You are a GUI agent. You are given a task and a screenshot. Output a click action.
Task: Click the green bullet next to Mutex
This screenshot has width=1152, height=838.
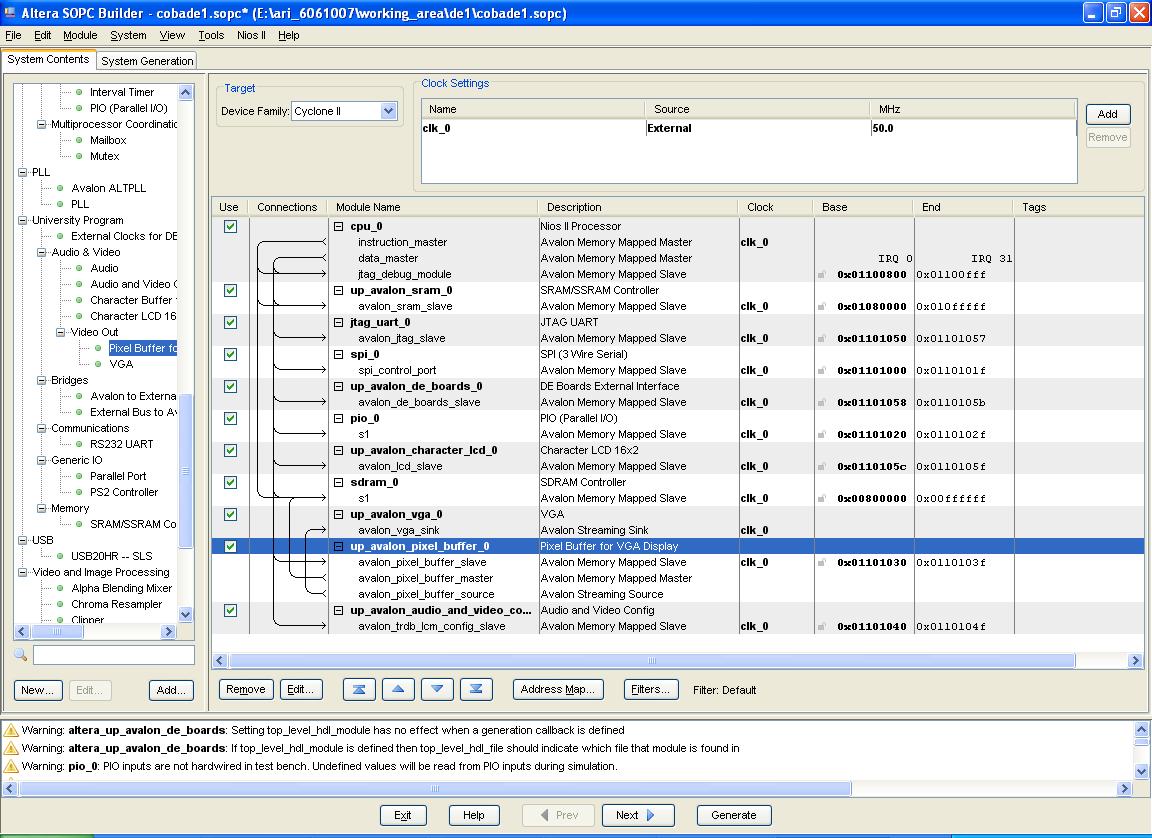[x=79, y=156]
